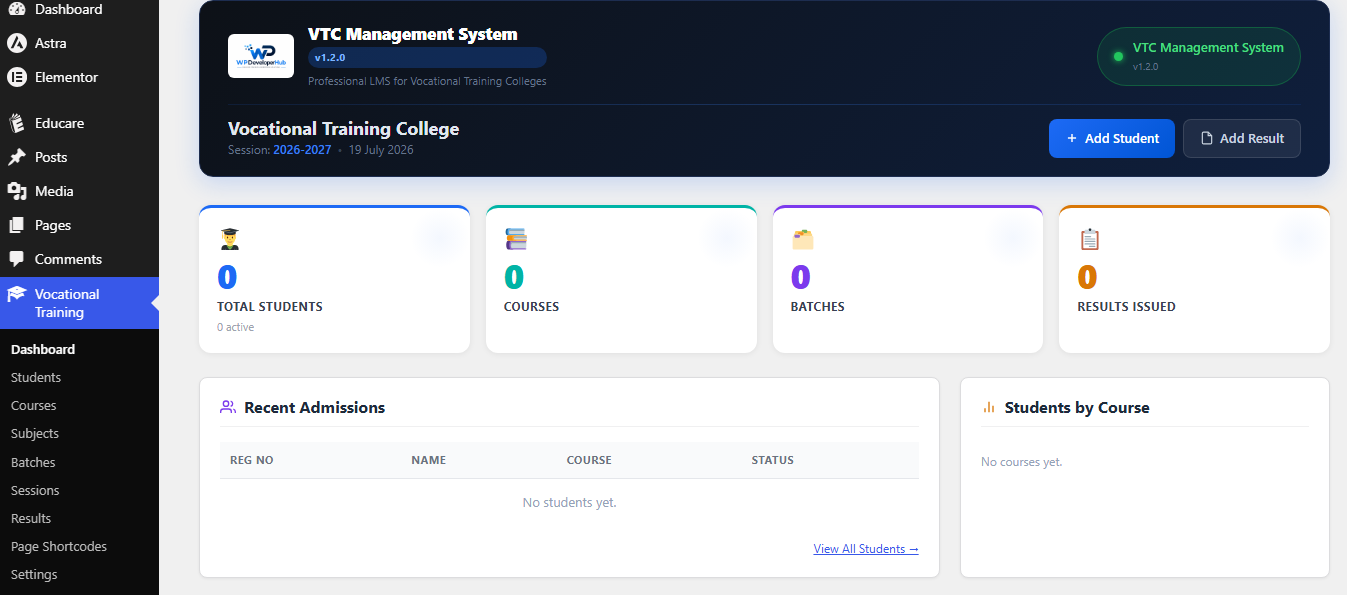Click the people icon beside Recent Admissions
1347x595 pixels.
(x=228, y=407)
